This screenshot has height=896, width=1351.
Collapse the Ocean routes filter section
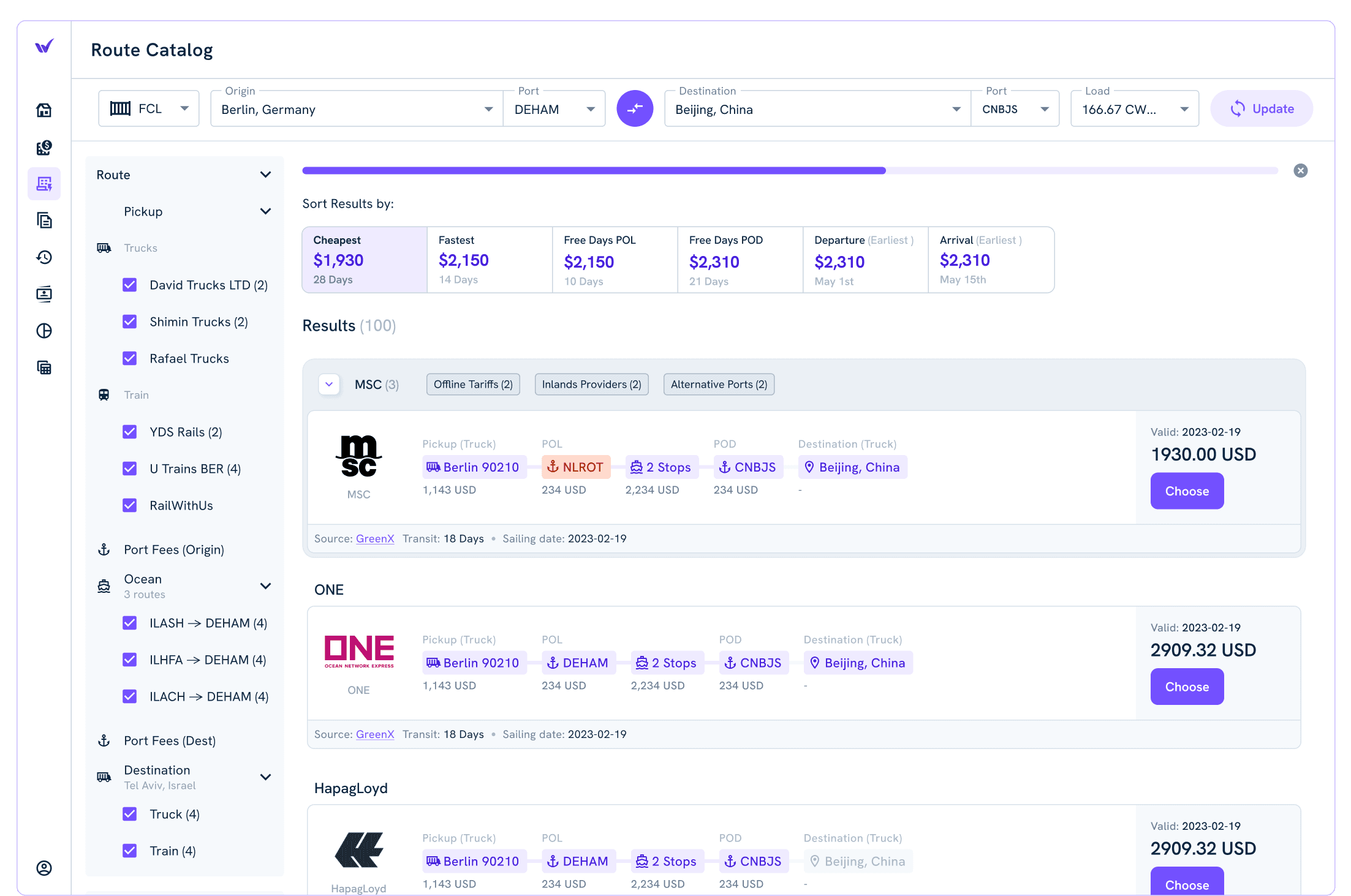pyautogui.click(x=265, y=586)
